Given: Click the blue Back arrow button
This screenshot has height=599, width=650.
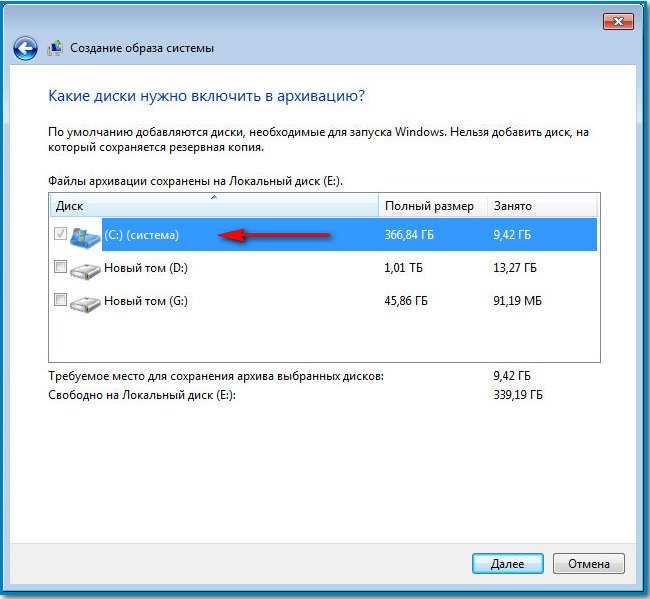Looking at the screenshot, I should click(25, 49).
